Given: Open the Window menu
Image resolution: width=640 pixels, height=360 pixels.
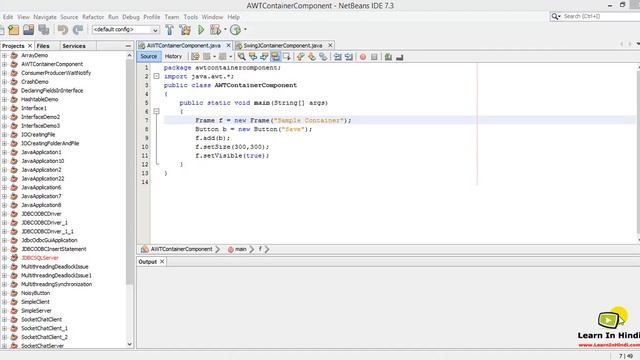Looking at the screenshot, I should [x=212, y=17].
